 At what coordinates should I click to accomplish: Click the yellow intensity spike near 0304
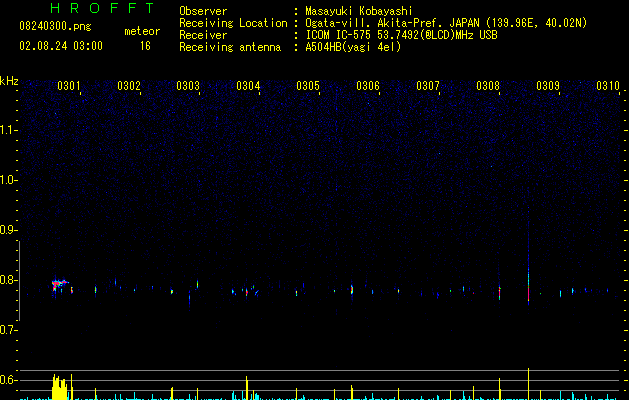(247, 388)
